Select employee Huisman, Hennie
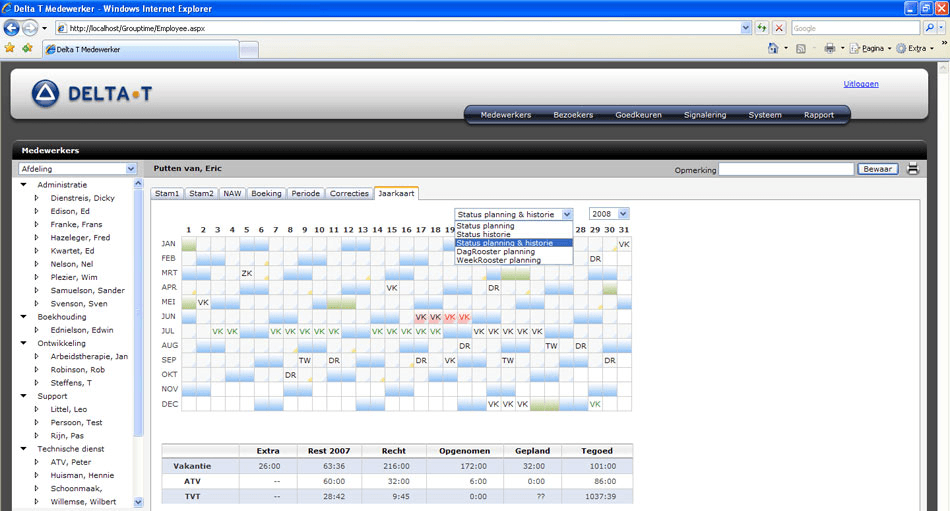The width and height of the screenshot is (950, 511). [82, 475]
